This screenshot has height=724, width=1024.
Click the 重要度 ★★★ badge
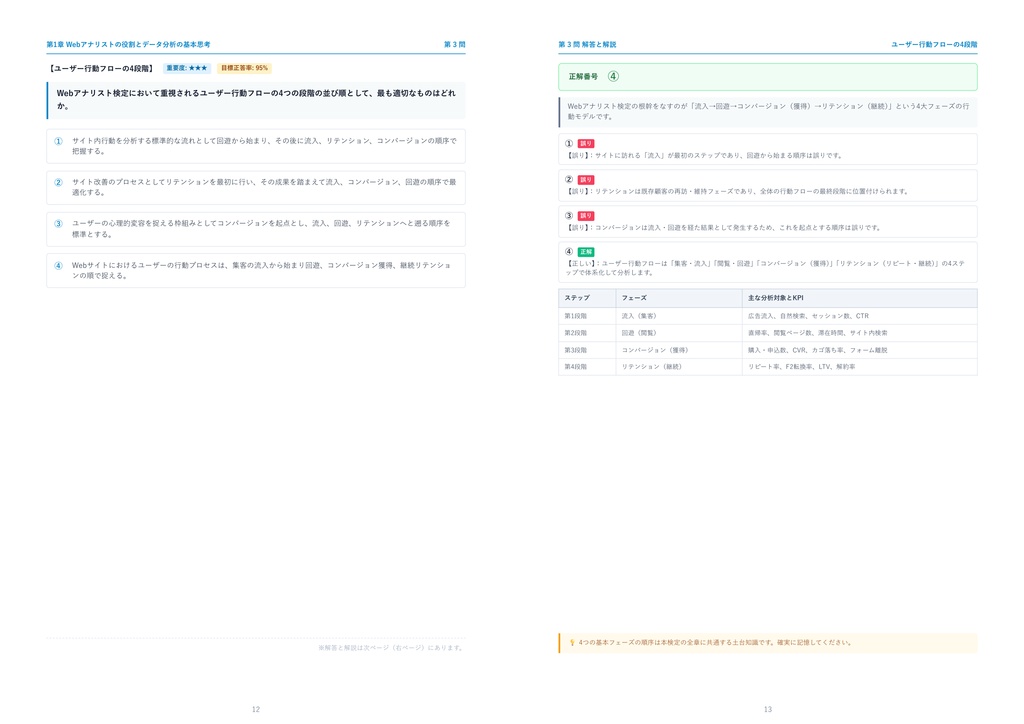(187, 68)
